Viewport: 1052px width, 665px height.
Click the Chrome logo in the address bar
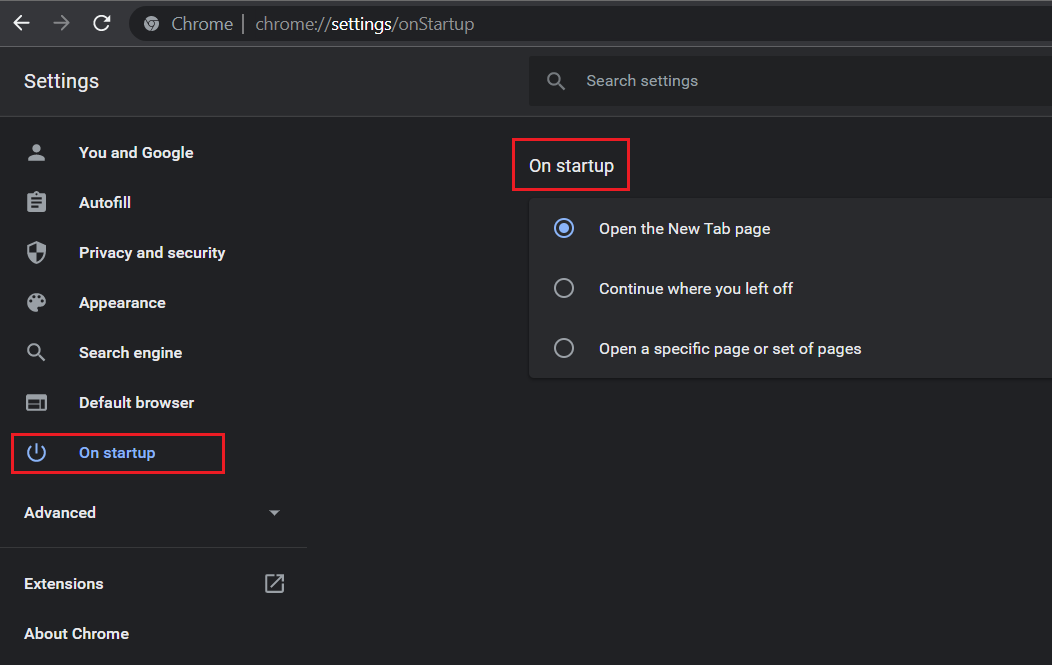pyautogui.click(x=150, y=23)
